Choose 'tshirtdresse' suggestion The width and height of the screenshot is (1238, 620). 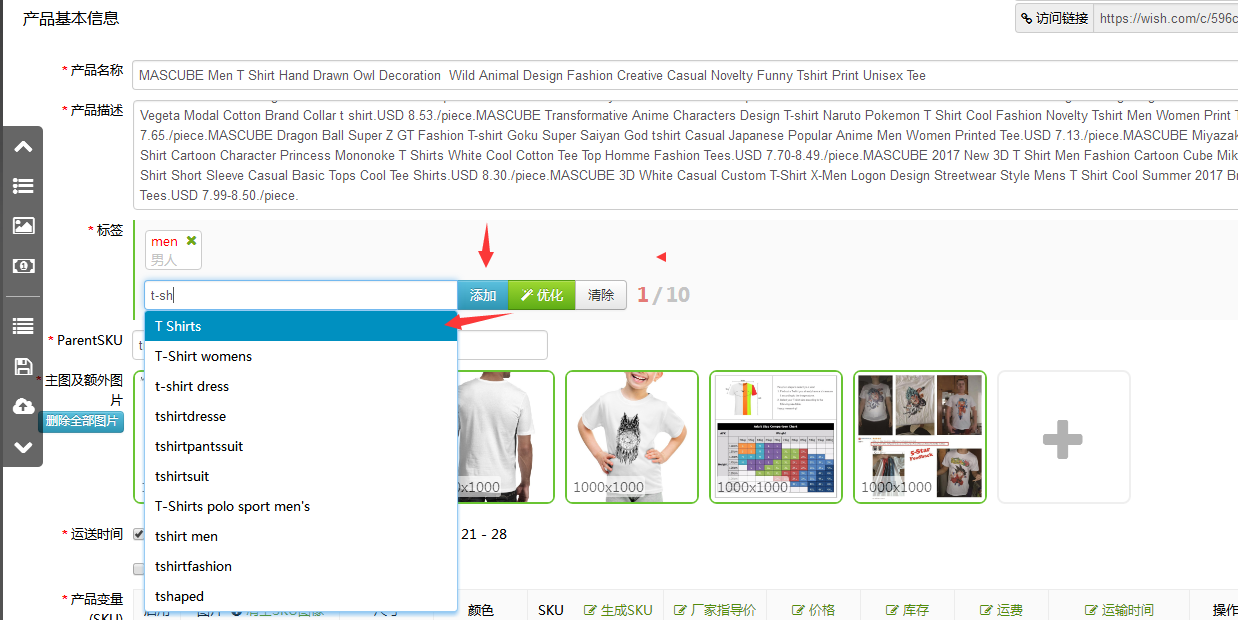pyautogui.click(x=301, y=416)
